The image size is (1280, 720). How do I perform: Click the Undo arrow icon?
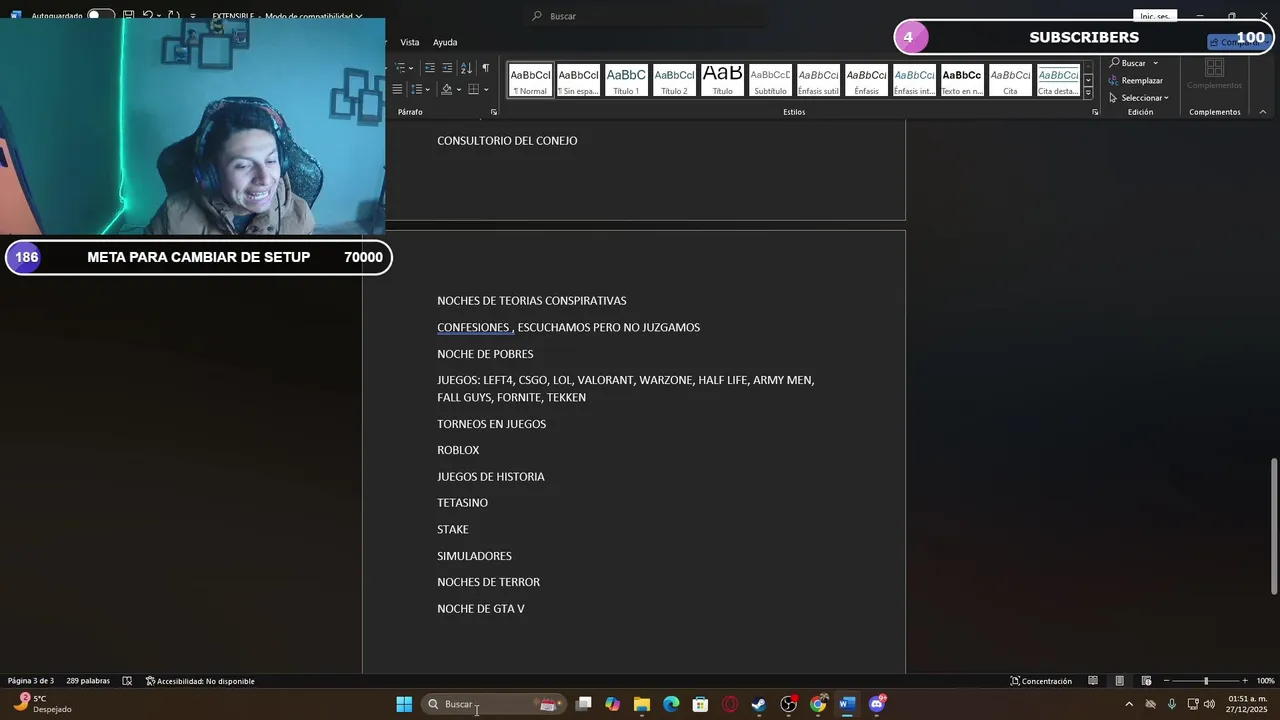coord(148,16)
